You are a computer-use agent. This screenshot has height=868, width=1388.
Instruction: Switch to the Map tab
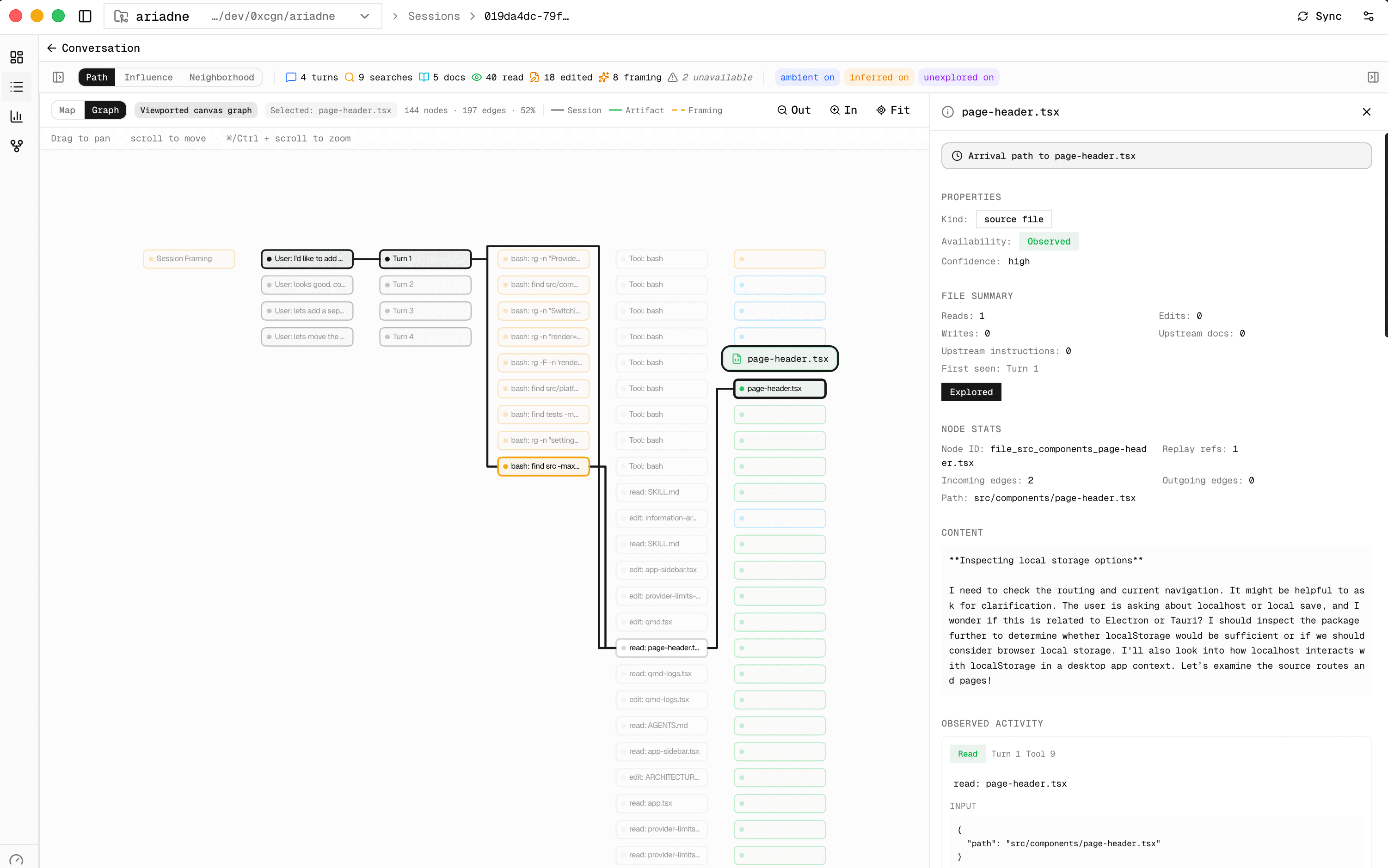click(67, 110)
